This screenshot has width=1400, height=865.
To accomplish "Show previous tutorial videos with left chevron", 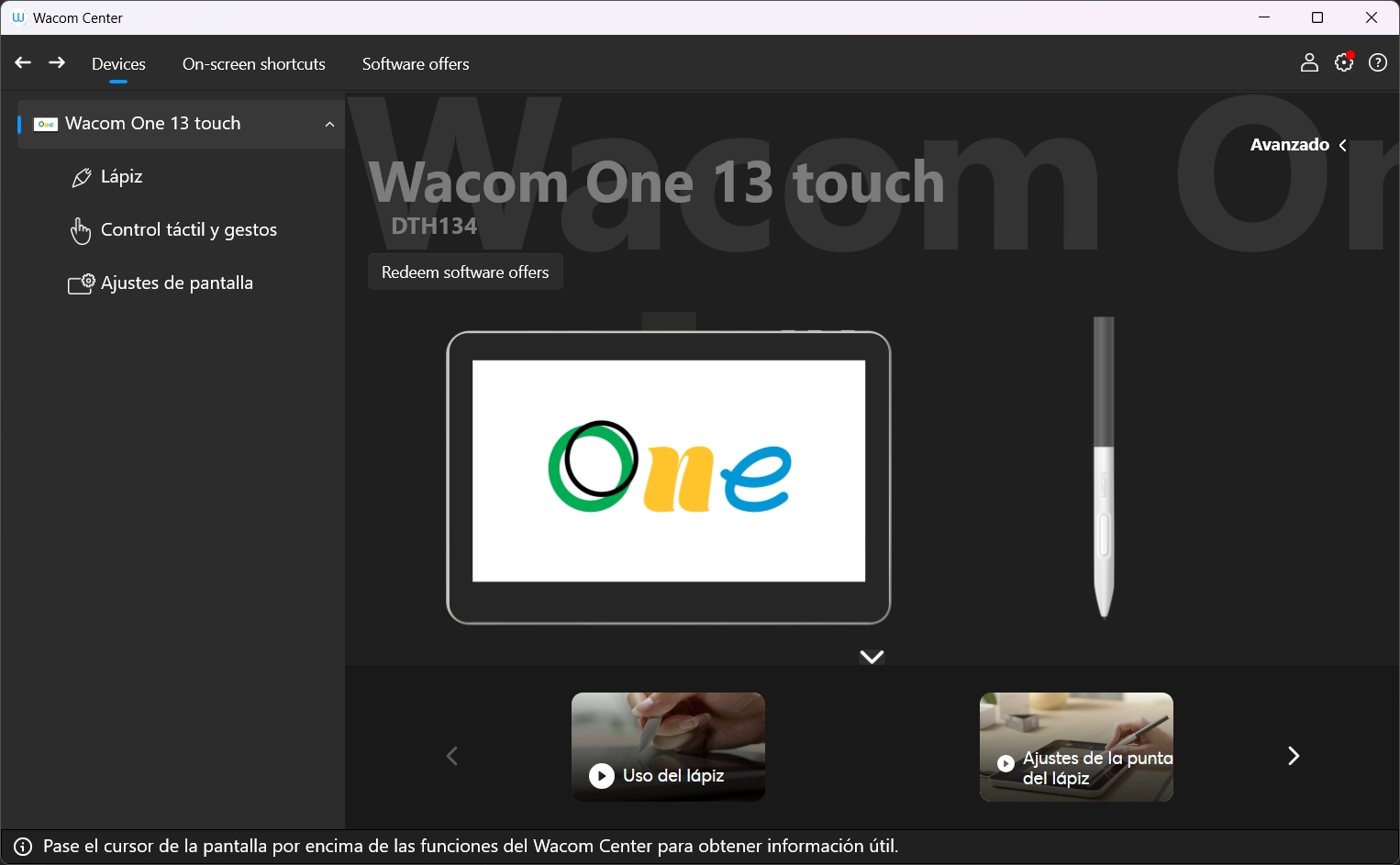I will click(x=451, y=756).
